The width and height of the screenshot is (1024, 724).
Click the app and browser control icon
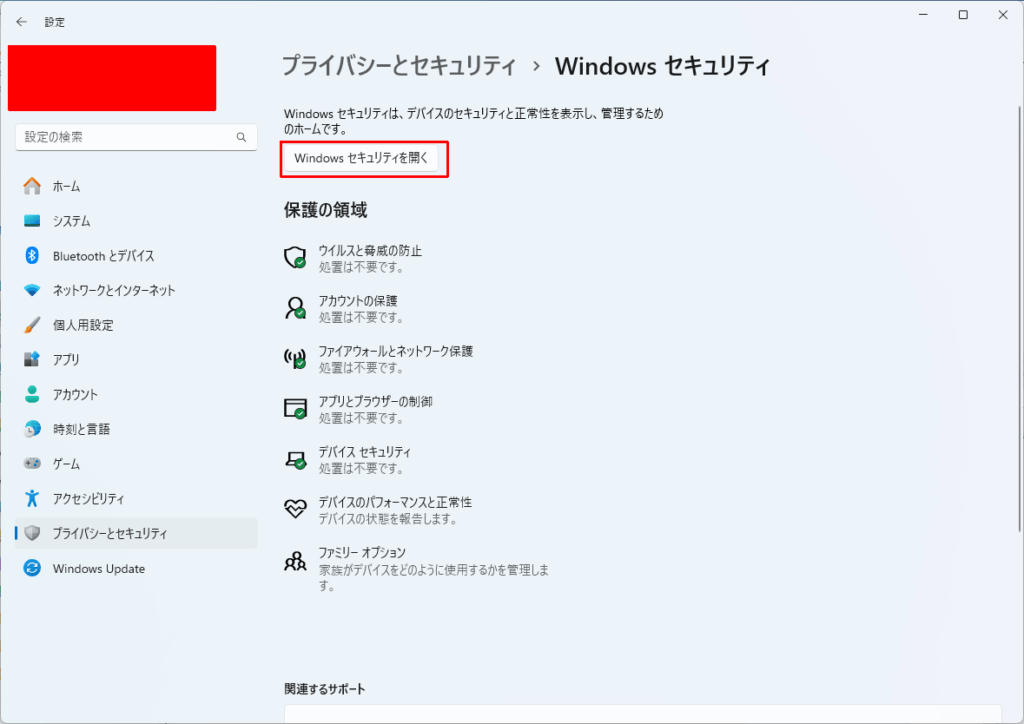[295, 408]
